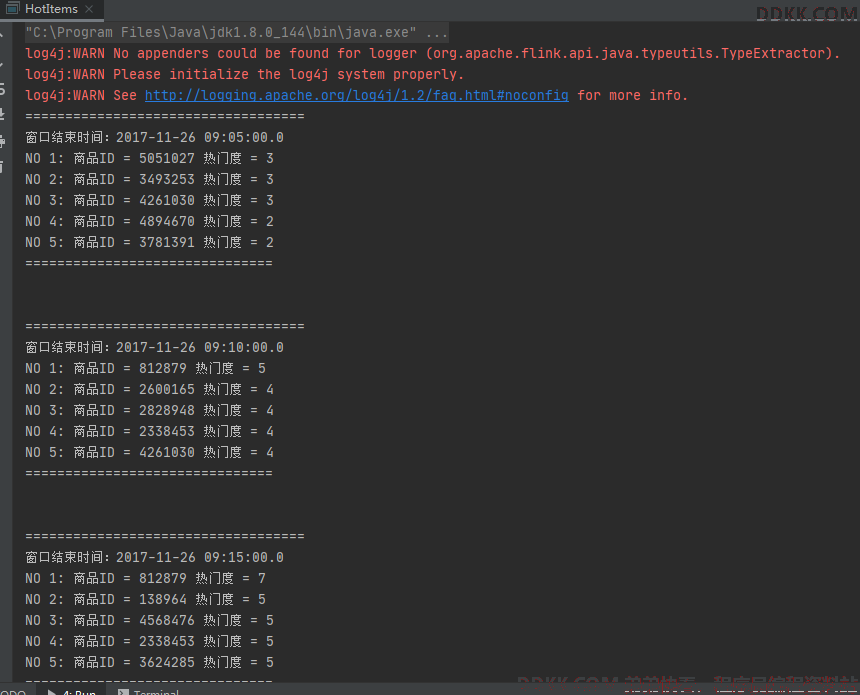
Task: Click scroll to end icon
Action: 4,114
